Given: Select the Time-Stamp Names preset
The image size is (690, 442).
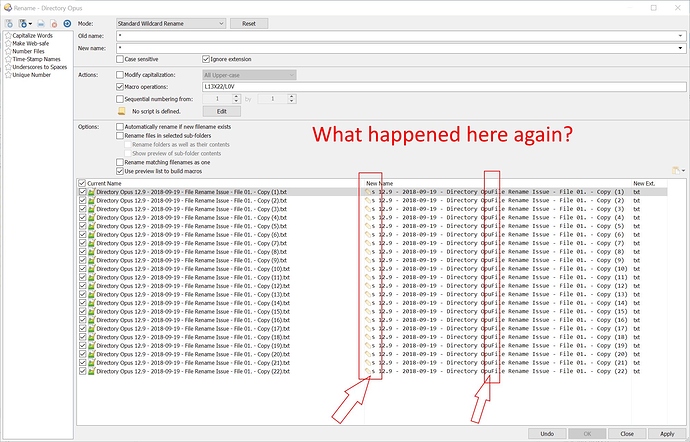Looking at the screenshot, I should (37, 59).
